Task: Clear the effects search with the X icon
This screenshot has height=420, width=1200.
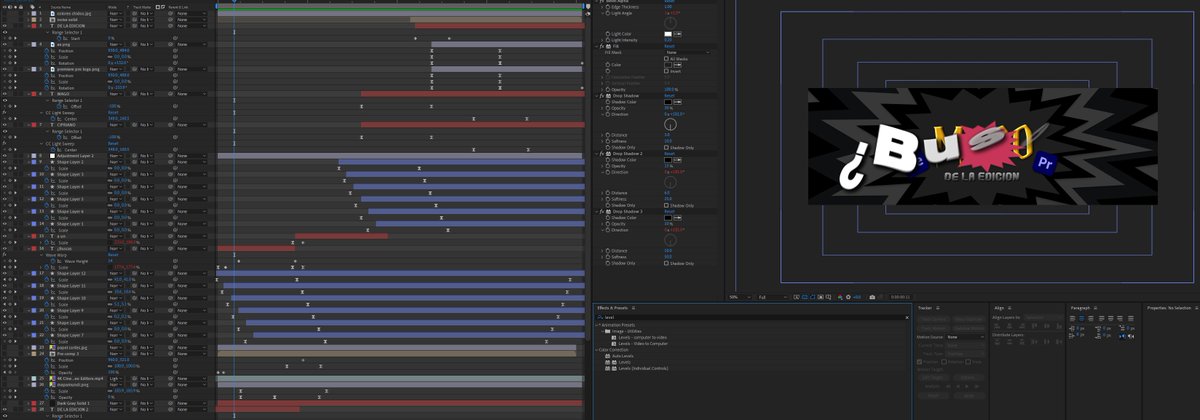Action: pos(907,317)
